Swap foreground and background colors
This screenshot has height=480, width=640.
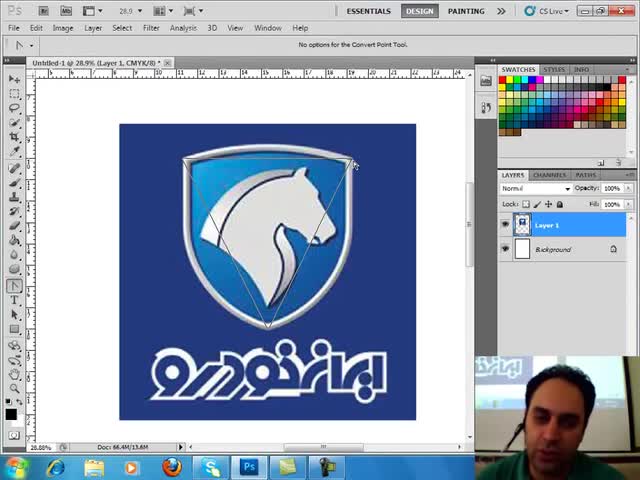(x=19, y=402)
